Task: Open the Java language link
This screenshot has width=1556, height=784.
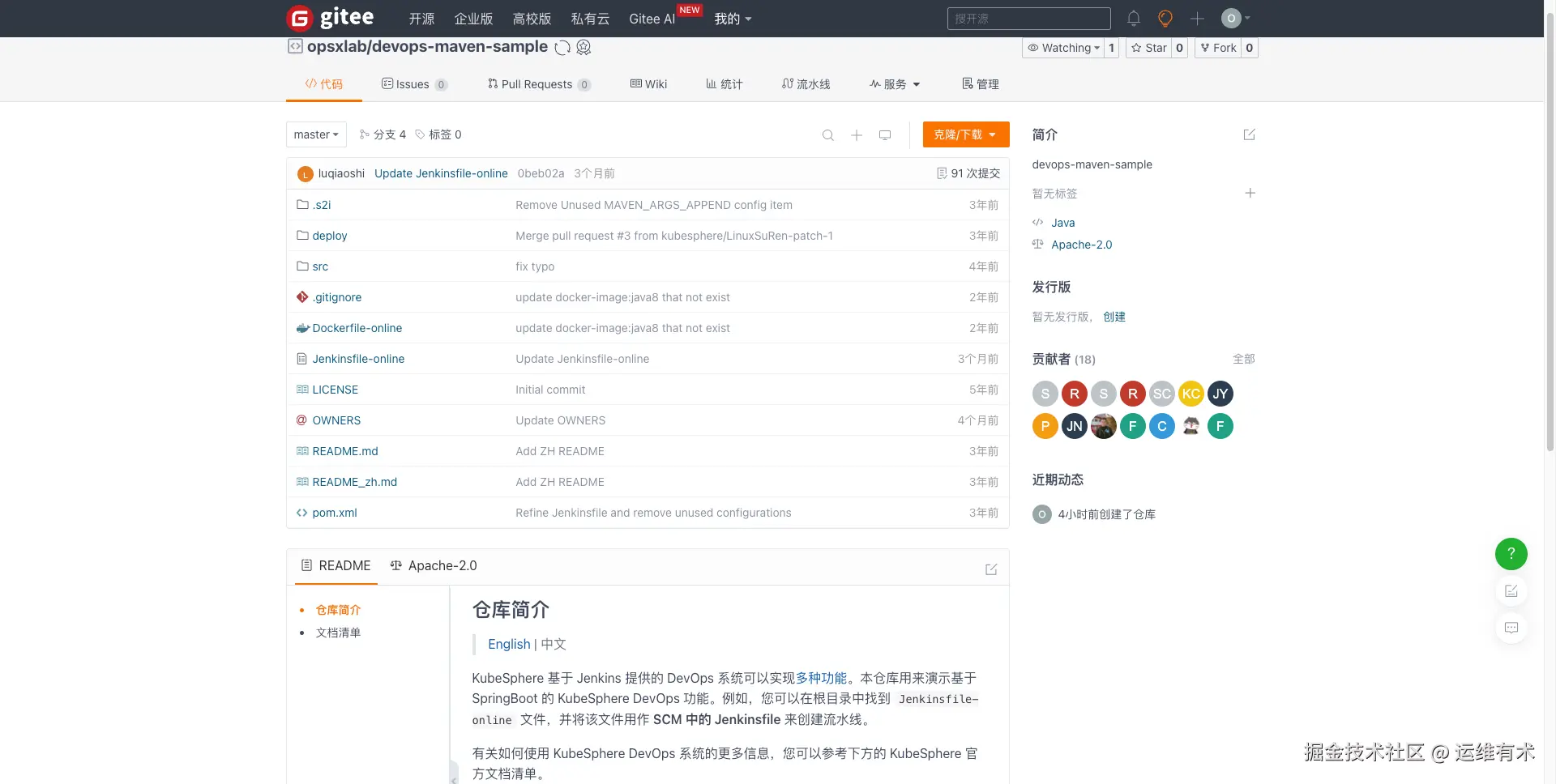Action: (x=1063, y=223)
